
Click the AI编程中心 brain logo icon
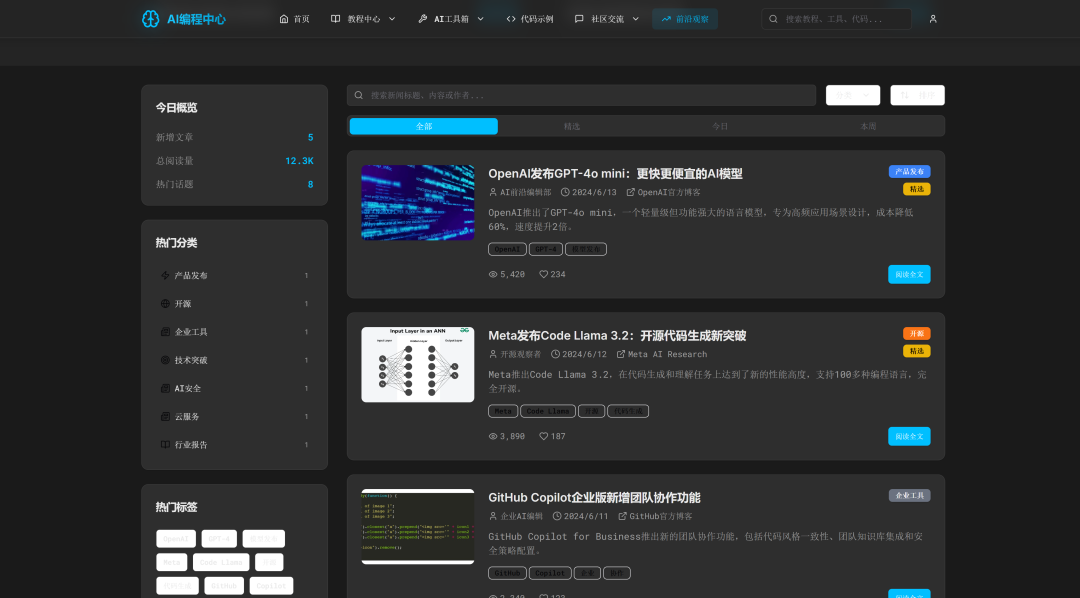[150, 19]
